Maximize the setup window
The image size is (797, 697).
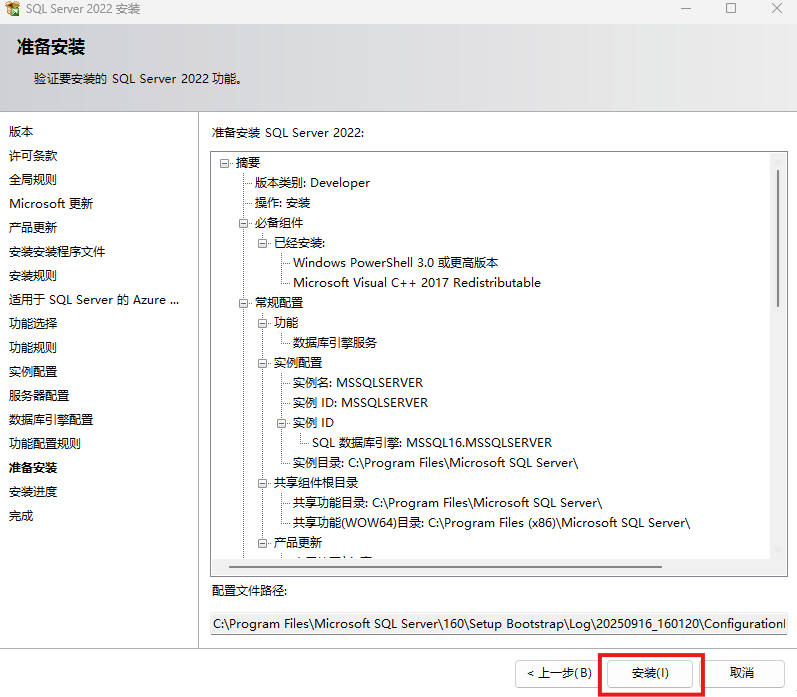(x=731, y=9)
